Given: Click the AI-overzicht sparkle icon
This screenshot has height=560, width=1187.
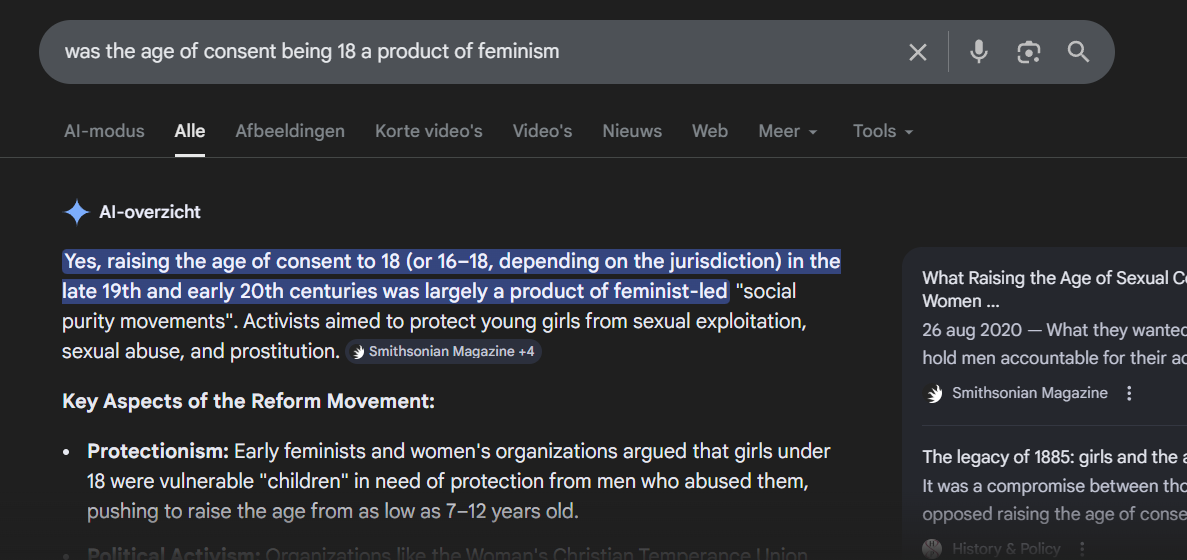Looking at the screenshot, I should (77, 212).
